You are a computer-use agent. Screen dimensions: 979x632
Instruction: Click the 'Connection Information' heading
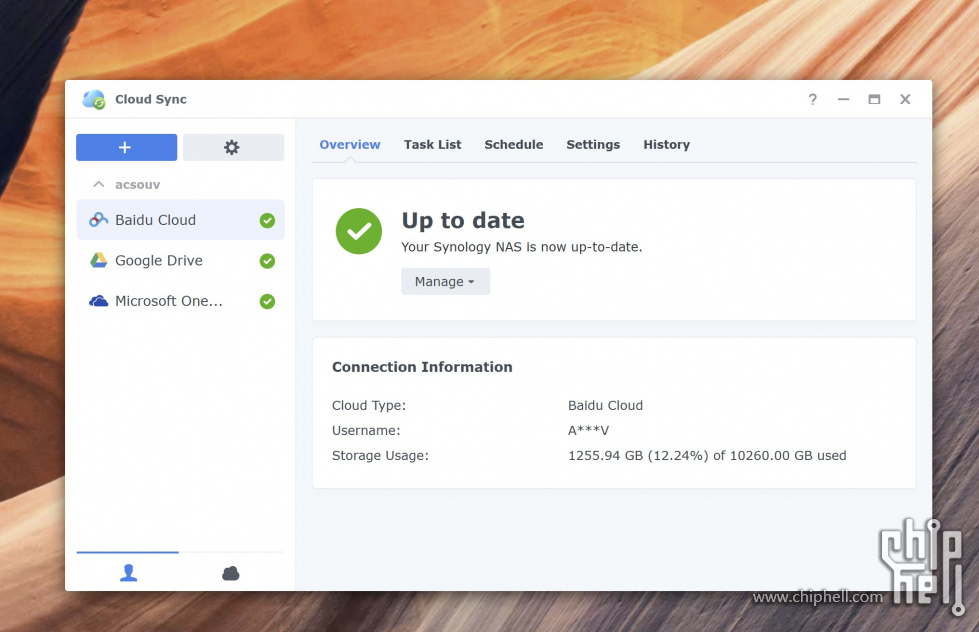[x=422, y=367]
